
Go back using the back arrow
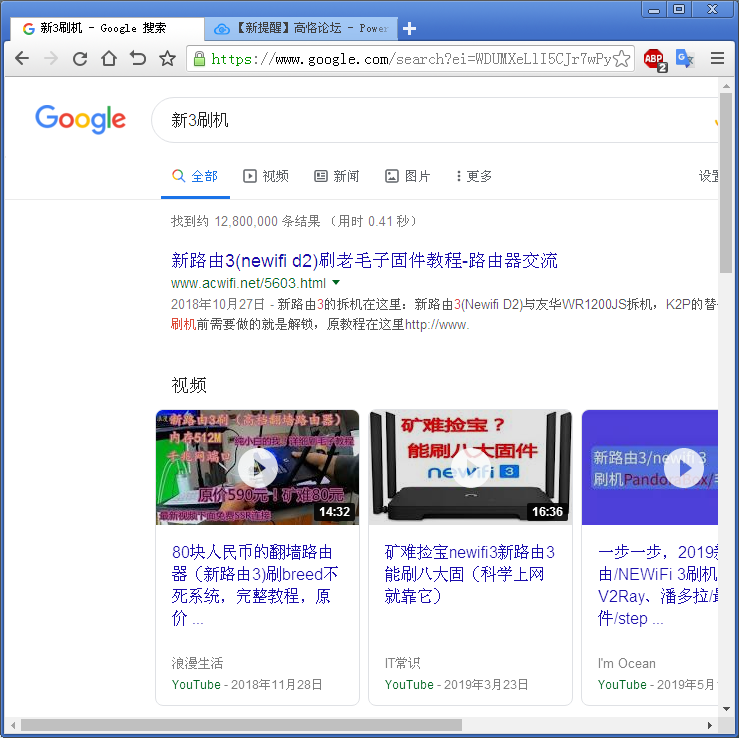22,58
